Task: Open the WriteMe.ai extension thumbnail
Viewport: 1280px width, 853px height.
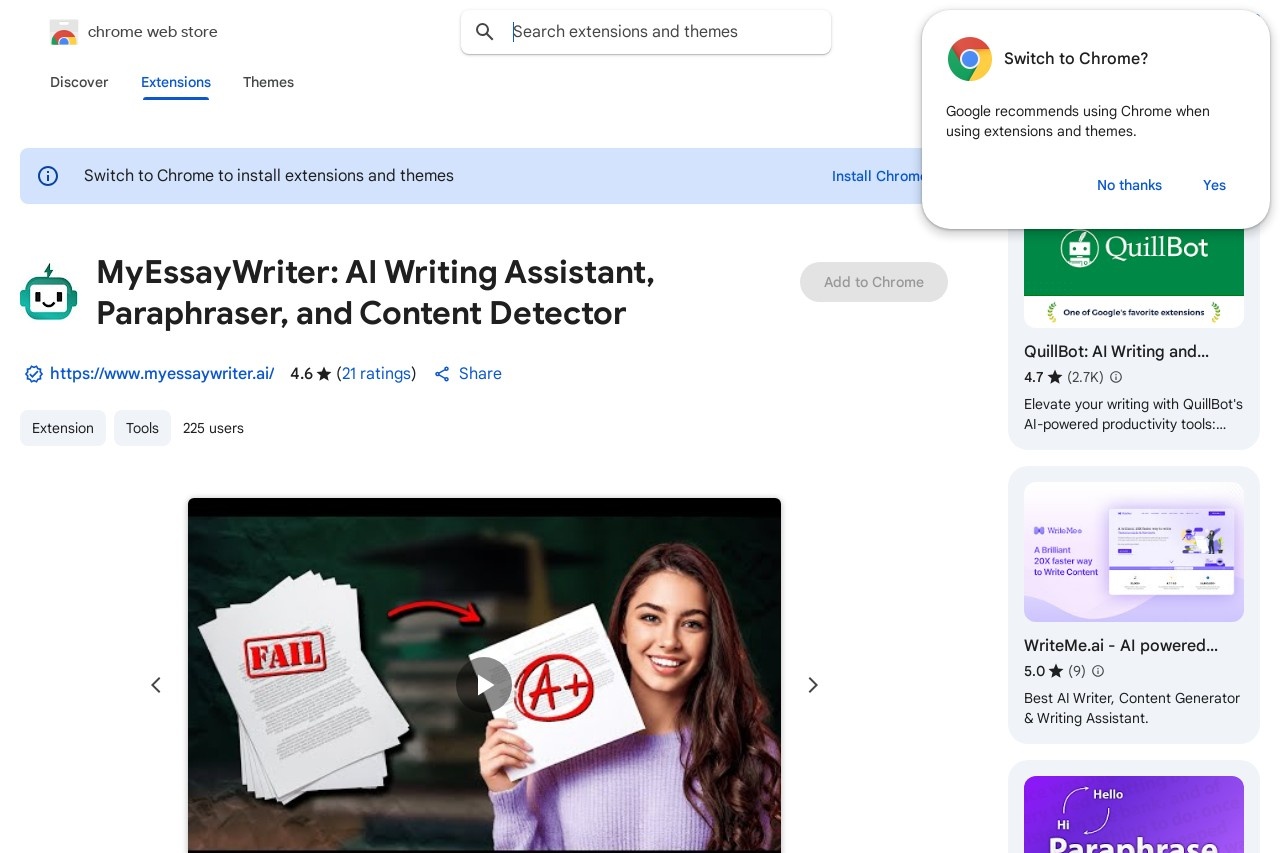Action: [x=1134, y=552]
